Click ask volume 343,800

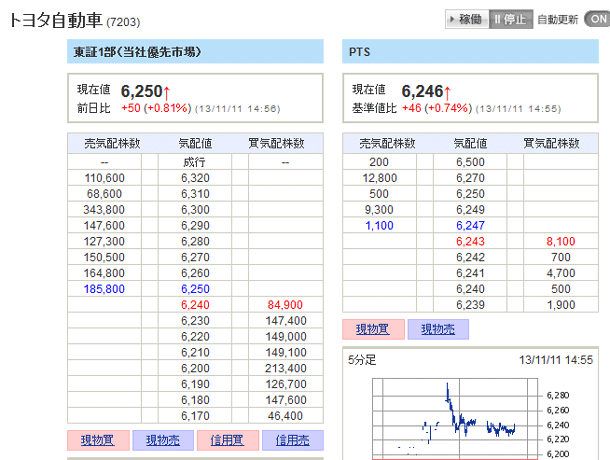point(104,210)
